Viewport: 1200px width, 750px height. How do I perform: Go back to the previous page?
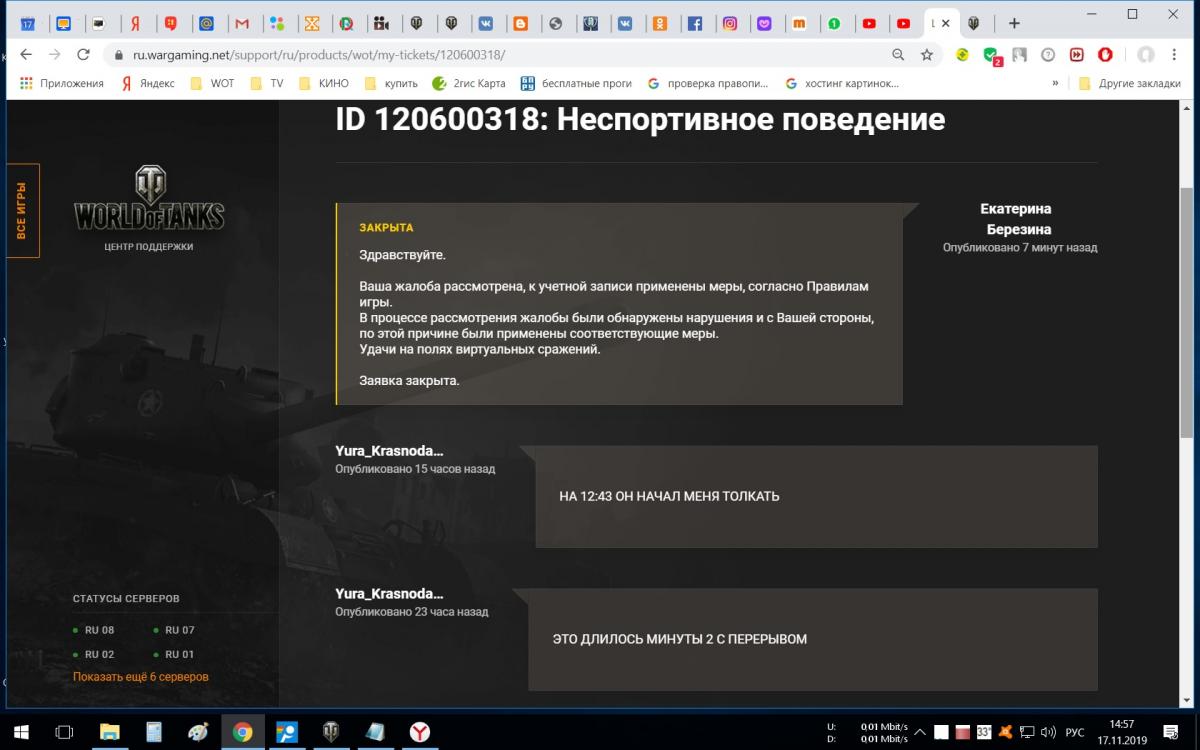point(26,55)
